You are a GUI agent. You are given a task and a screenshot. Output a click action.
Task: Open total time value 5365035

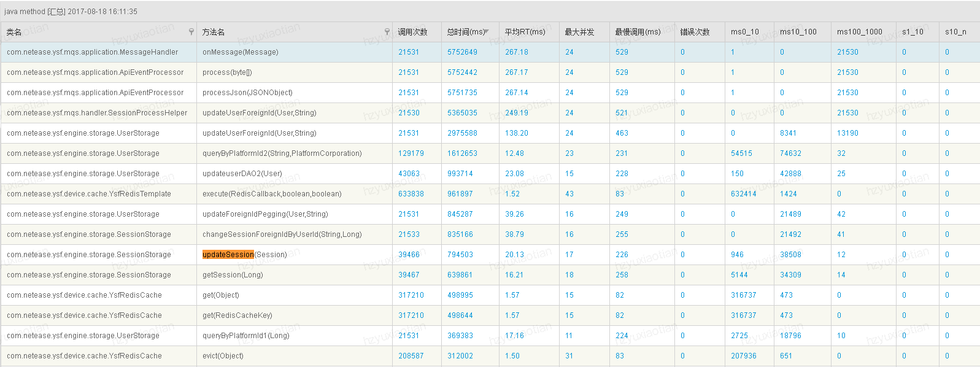click(x=462, y=113)
